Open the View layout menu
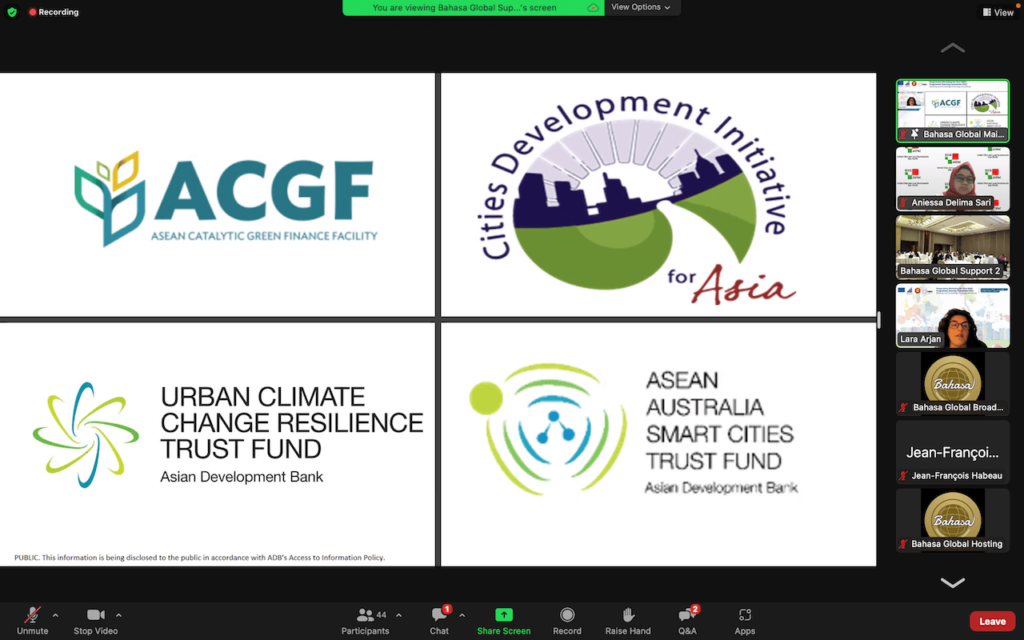Screen dimensions: 1024x640 (x=998, y=12)
